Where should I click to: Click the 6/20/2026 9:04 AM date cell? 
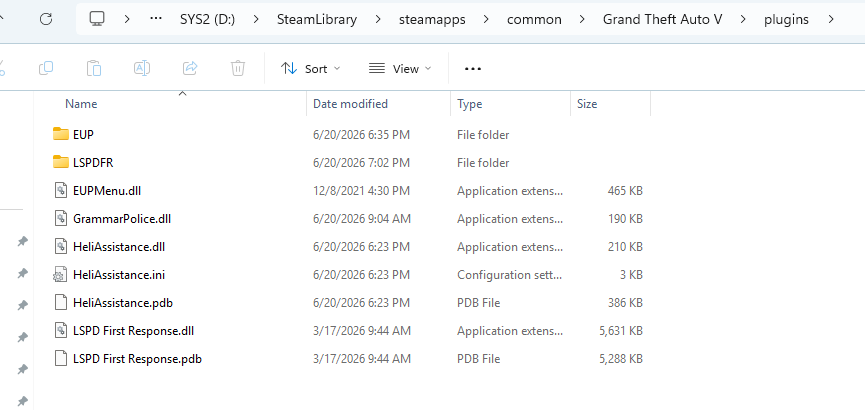[x=361, y=219]
